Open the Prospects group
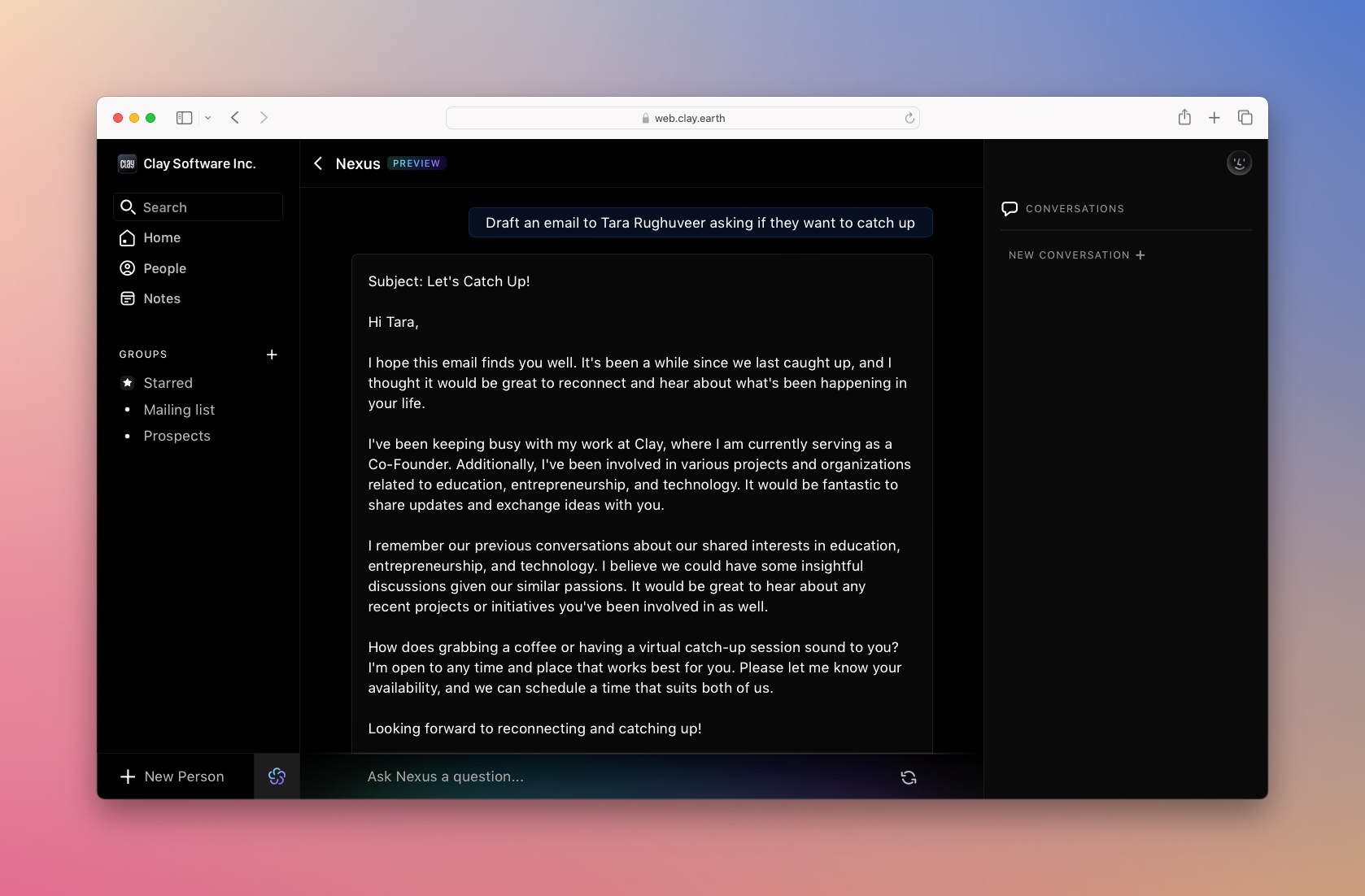The image size is (1365, 896). [177, 436]
